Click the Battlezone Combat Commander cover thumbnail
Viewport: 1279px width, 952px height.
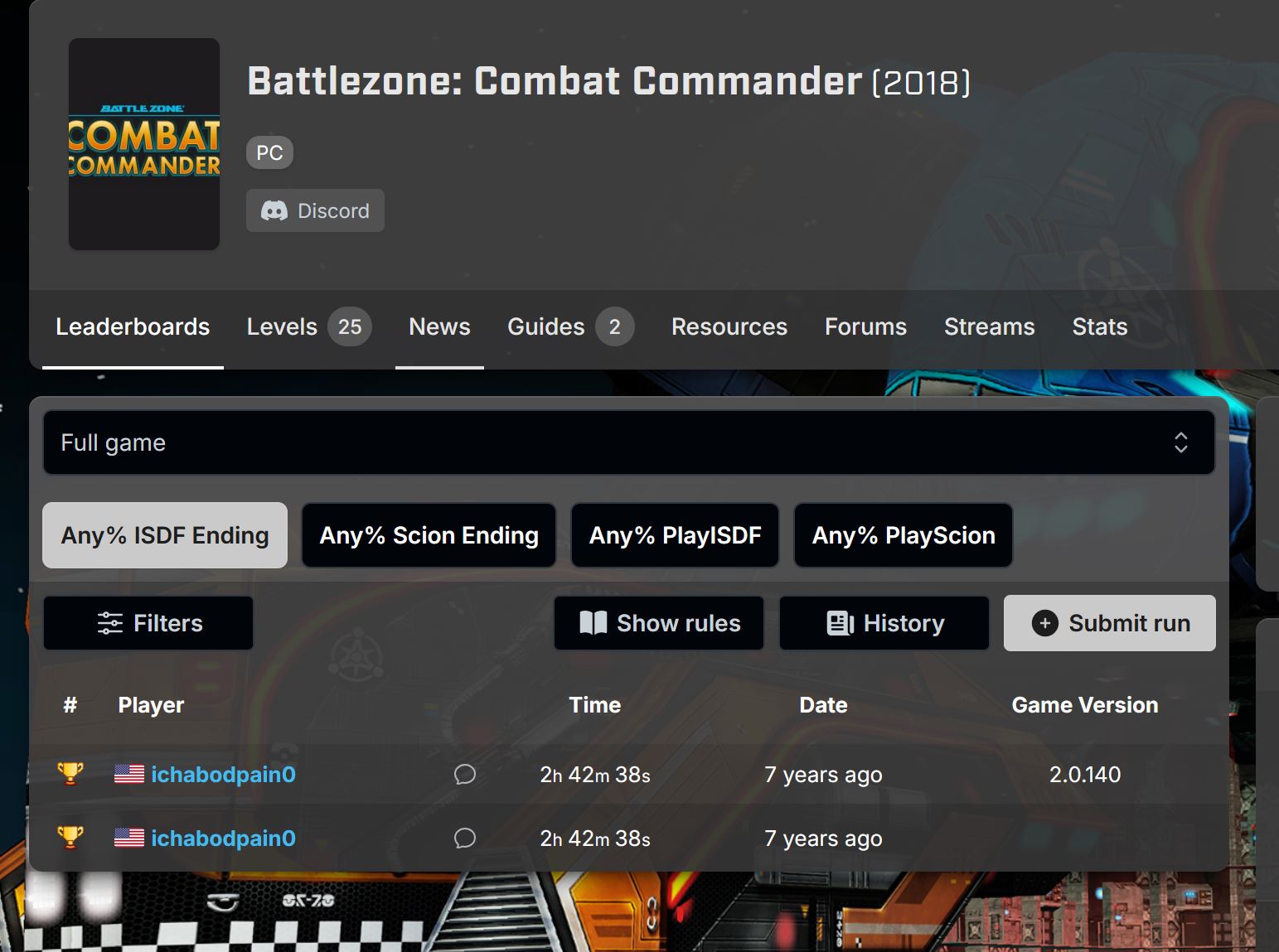point(144,144)
